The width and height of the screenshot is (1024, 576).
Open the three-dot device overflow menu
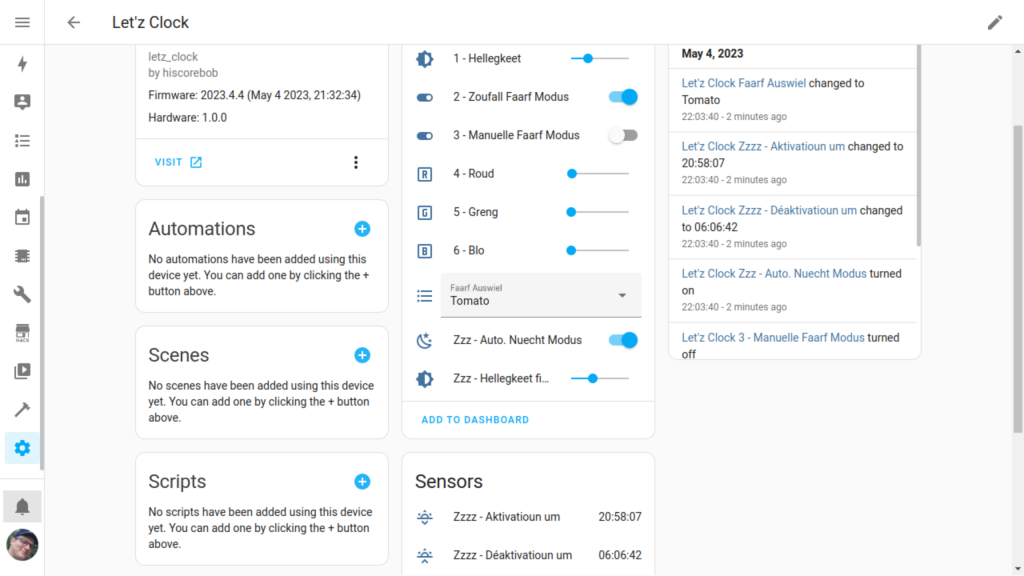[x=355, y=162]
